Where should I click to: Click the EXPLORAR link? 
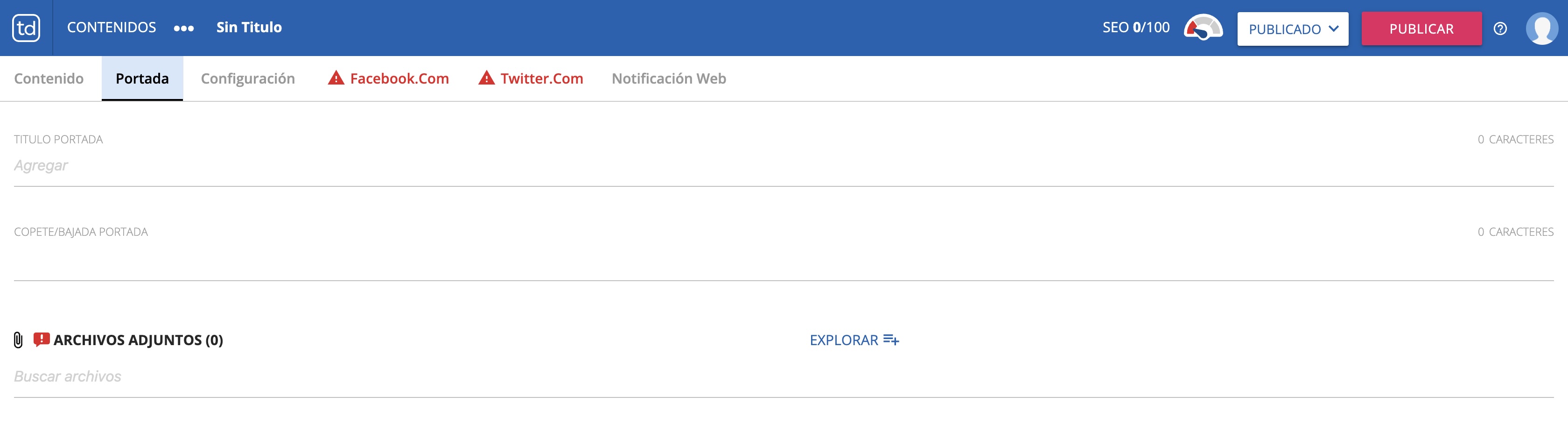[844, 340]
